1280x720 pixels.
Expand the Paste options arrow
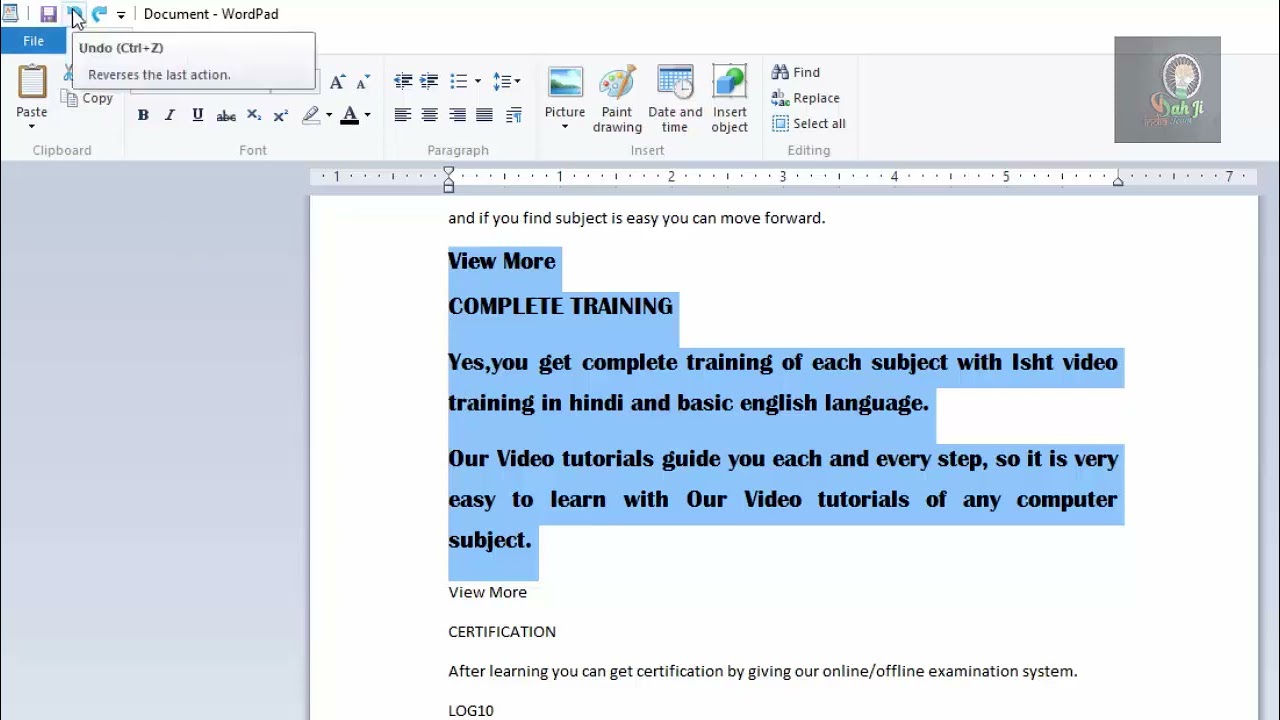[x=31, y=126]
